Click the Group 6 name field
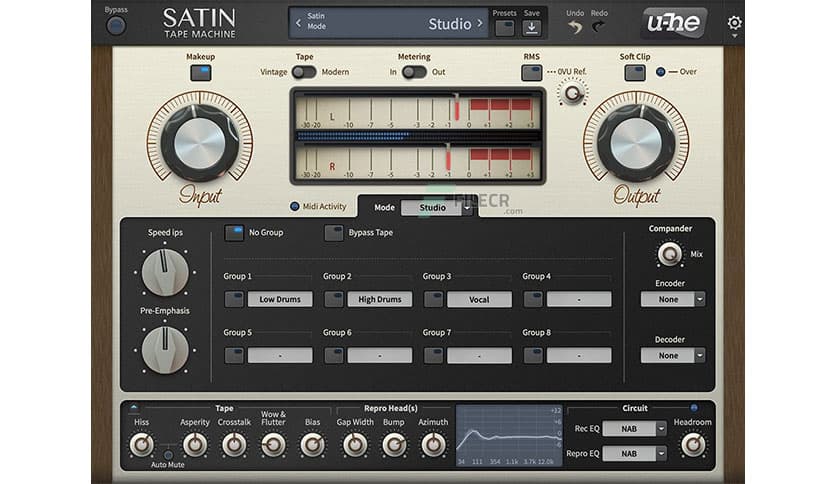This screenshot has width=836, height=484. (380, 356)
